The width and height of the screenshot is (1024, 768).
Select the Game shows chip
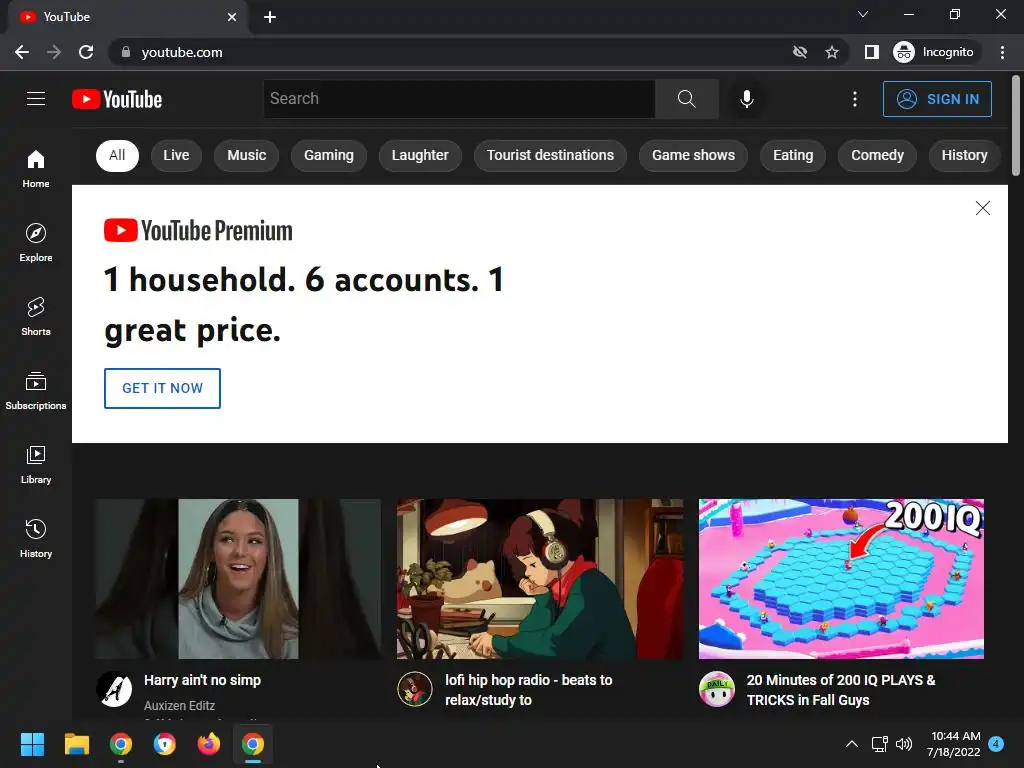(x=693, y=155)
